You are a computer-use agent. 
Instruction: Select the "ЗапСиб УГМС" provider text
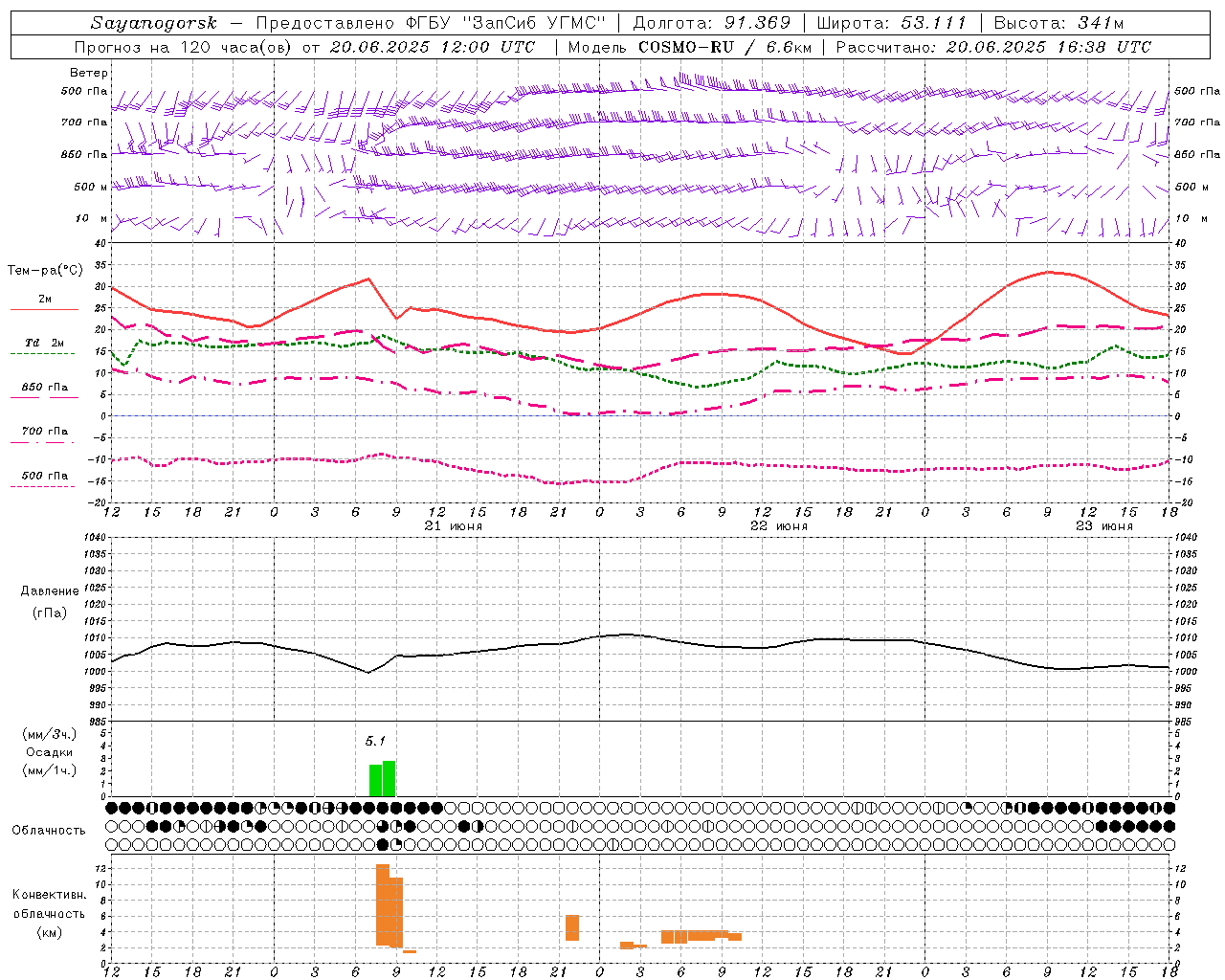tap(532, 23)
